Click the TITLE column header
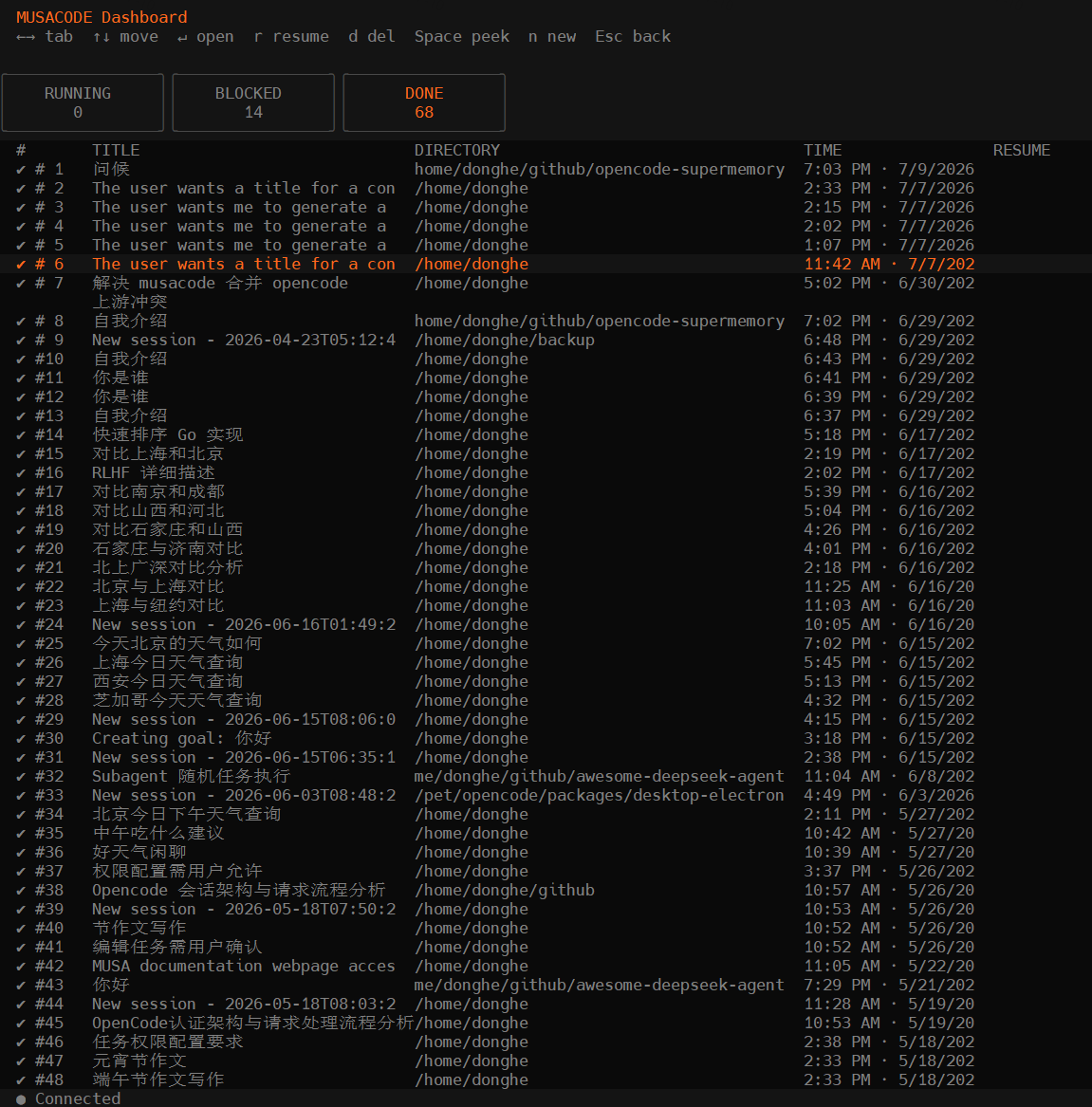1092x1107 pixels. pos(116,151)
